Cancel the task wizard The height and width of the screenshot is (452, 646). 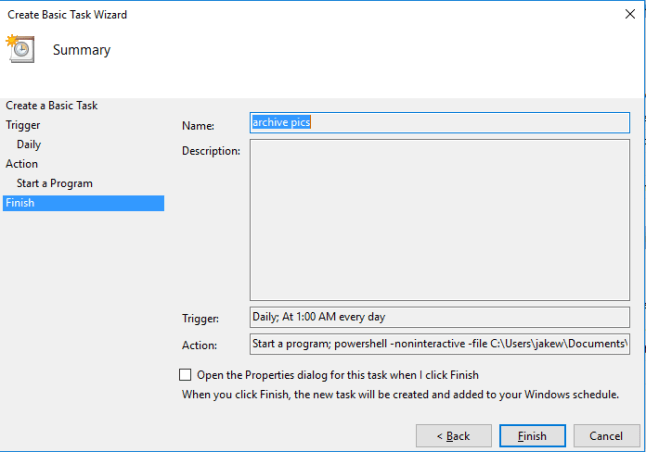point(606,436)
